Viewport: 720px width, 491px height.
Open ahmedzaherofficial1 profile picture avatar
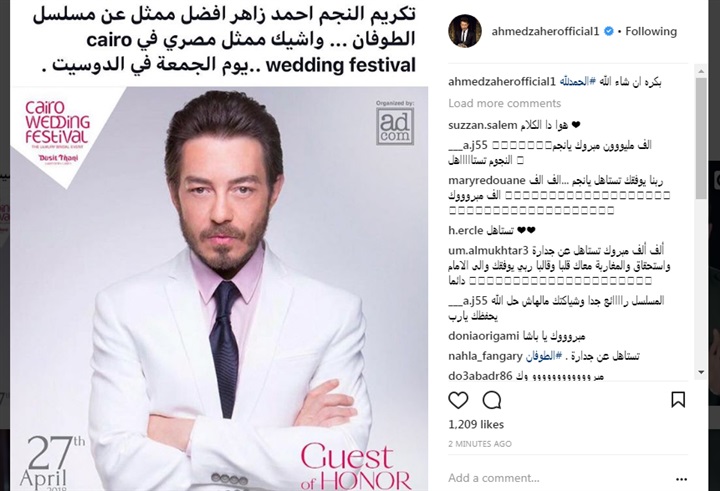[465, 31]
